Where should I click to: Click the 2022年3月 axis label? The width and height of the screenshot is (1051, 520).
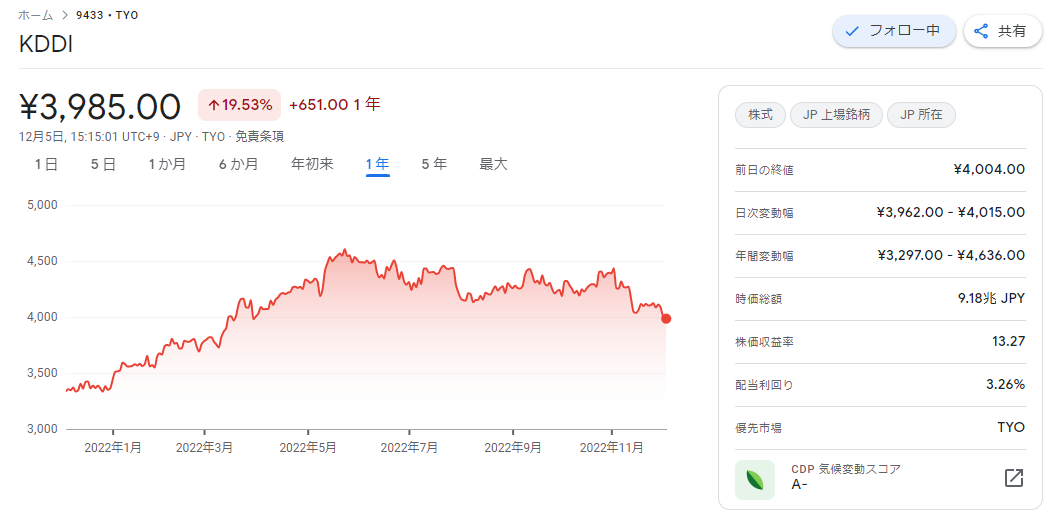(x=204, y=448)
